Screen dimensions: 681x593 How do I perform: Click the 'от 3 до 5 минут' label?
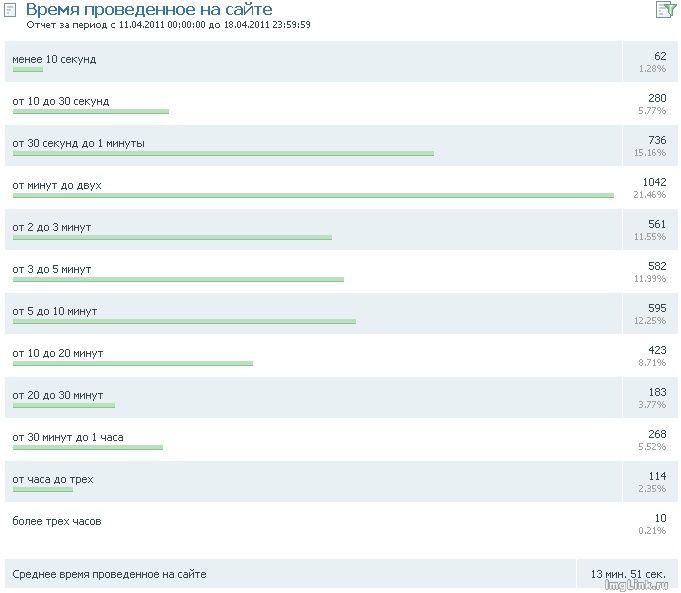[x=51, y=269]
